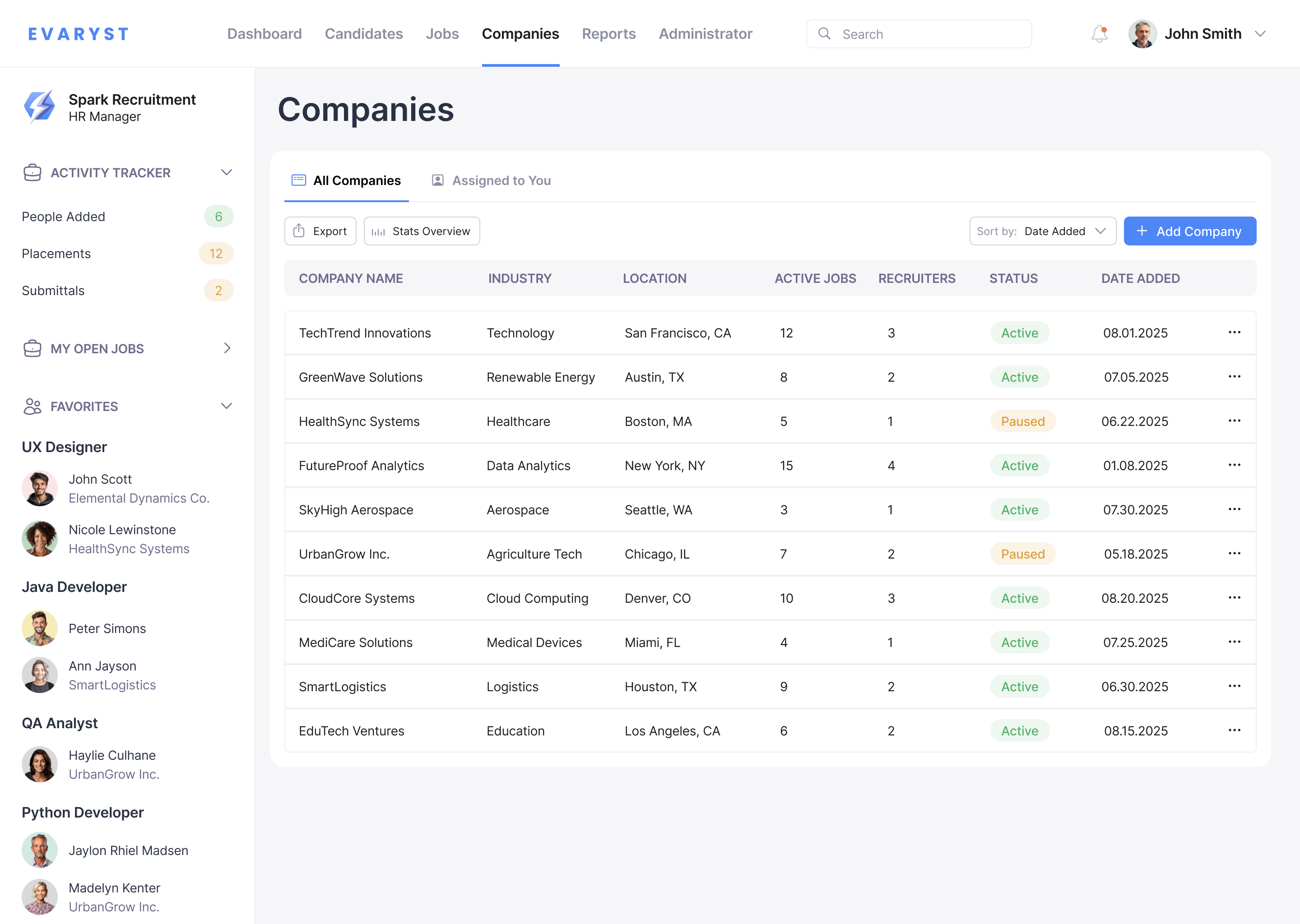Click the Activity Tracker briefcase icon
Viewport: 1300px width, 924px height.
33,172
